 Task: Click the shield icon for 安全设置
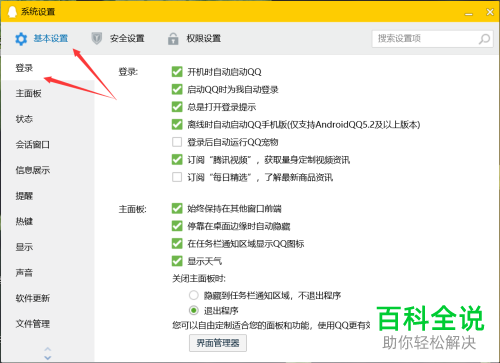(97, 39)
